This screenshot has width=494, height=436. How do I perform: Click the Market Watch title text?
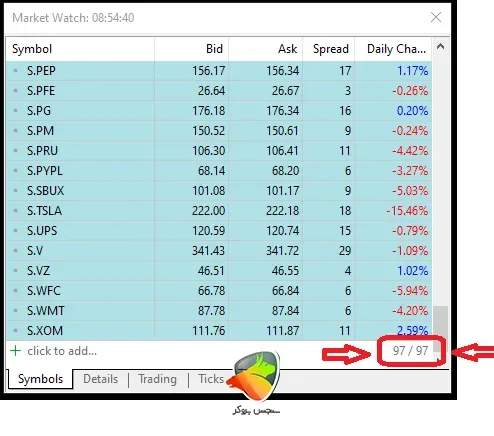tap(73, 18)
